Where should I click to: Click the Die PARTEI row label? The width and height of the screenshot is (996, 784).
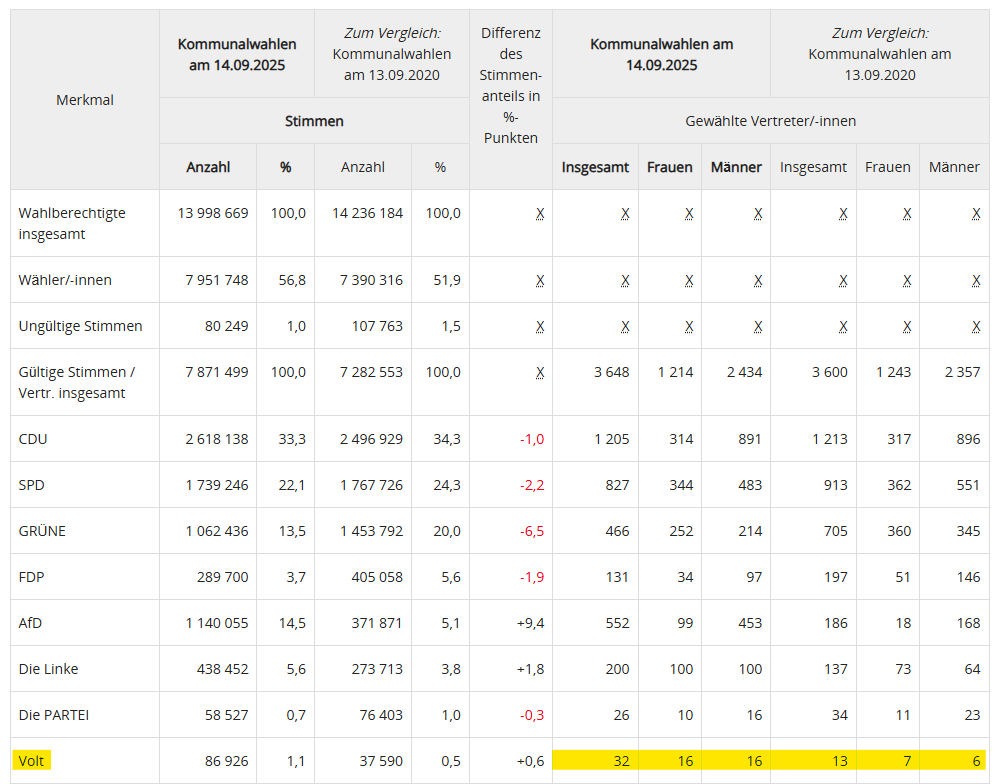pos(53,715)
